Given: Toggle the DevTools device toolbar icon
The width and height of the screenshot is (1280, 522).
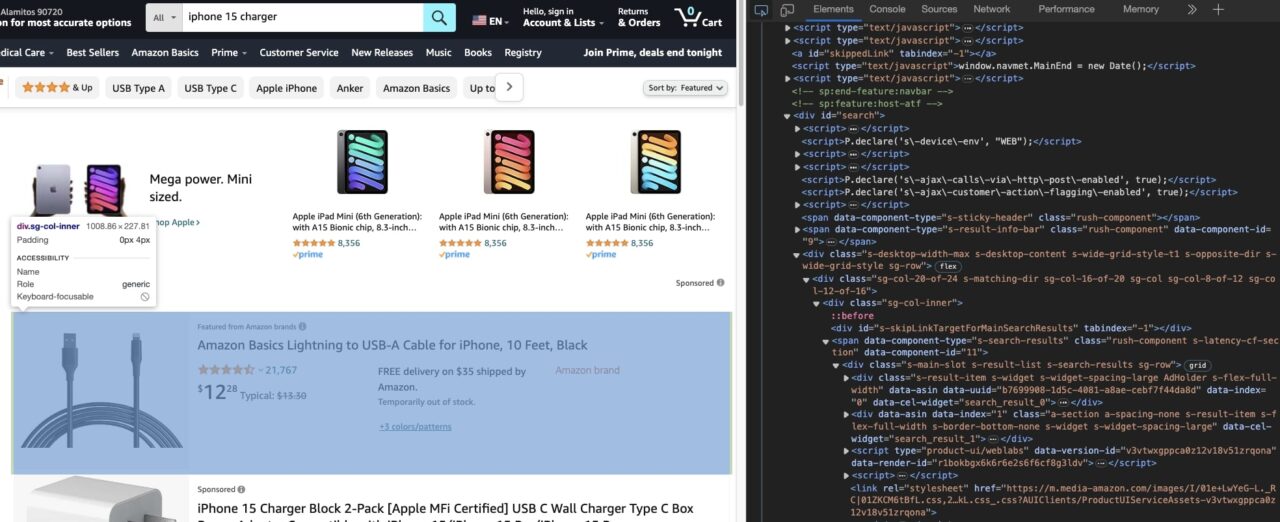Looking at the screenshot, I should click(x=788, y=9).
